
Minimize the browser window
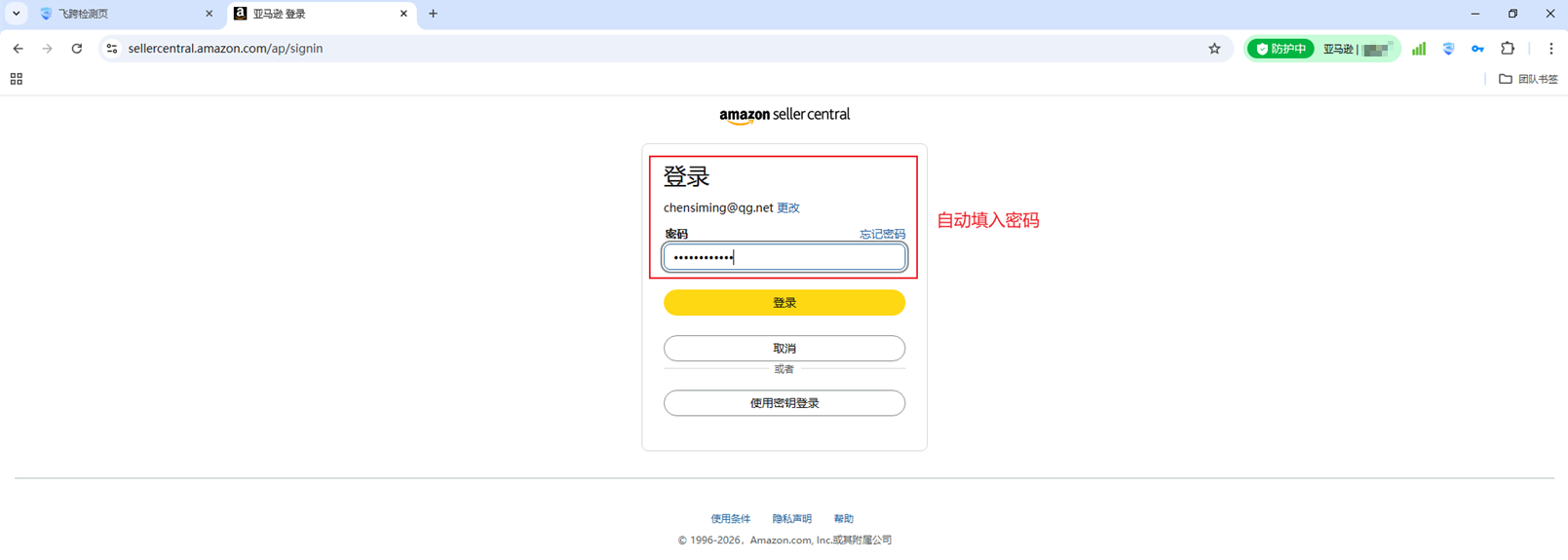pyautogui.click(x=1475, y=14)
